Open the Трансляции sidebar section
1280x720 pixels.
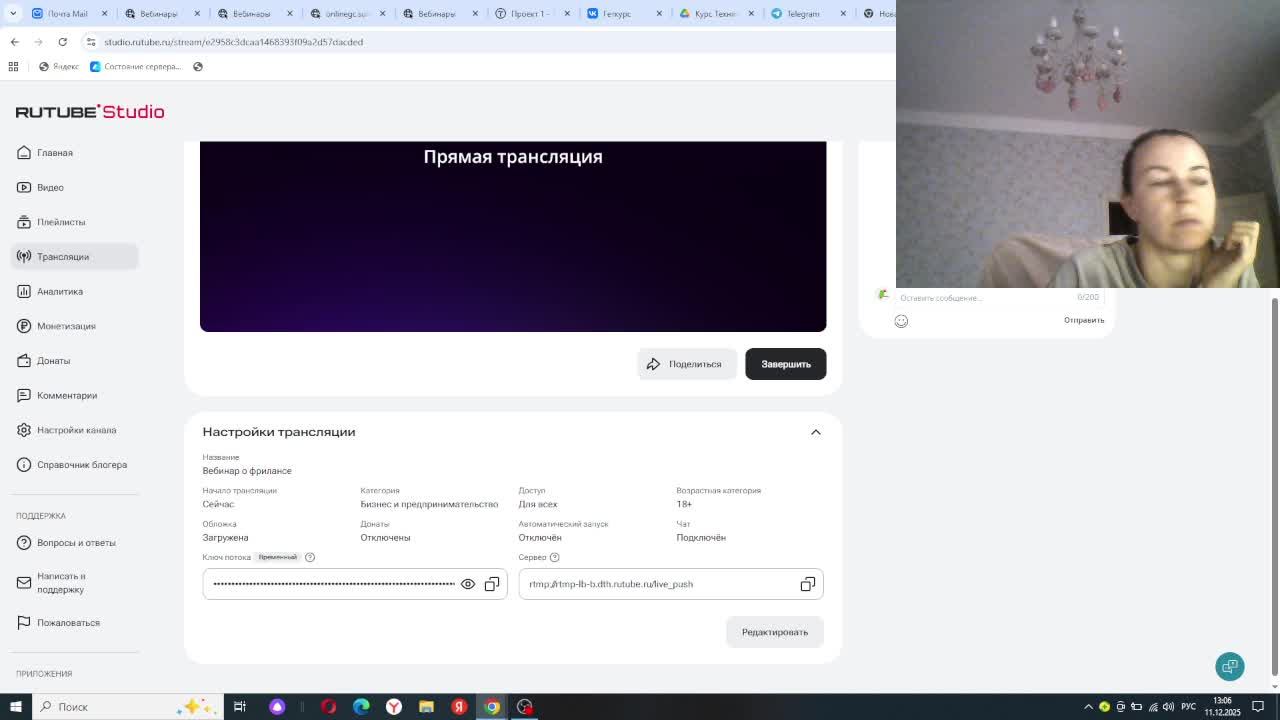tap(63, 257)
